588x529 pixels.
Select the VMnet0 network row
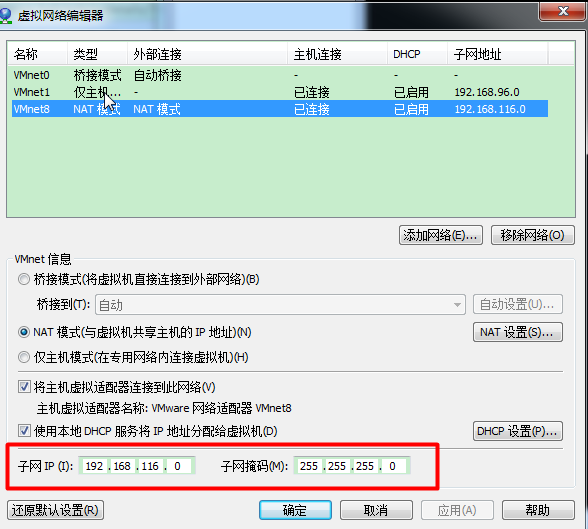(280, 75)
